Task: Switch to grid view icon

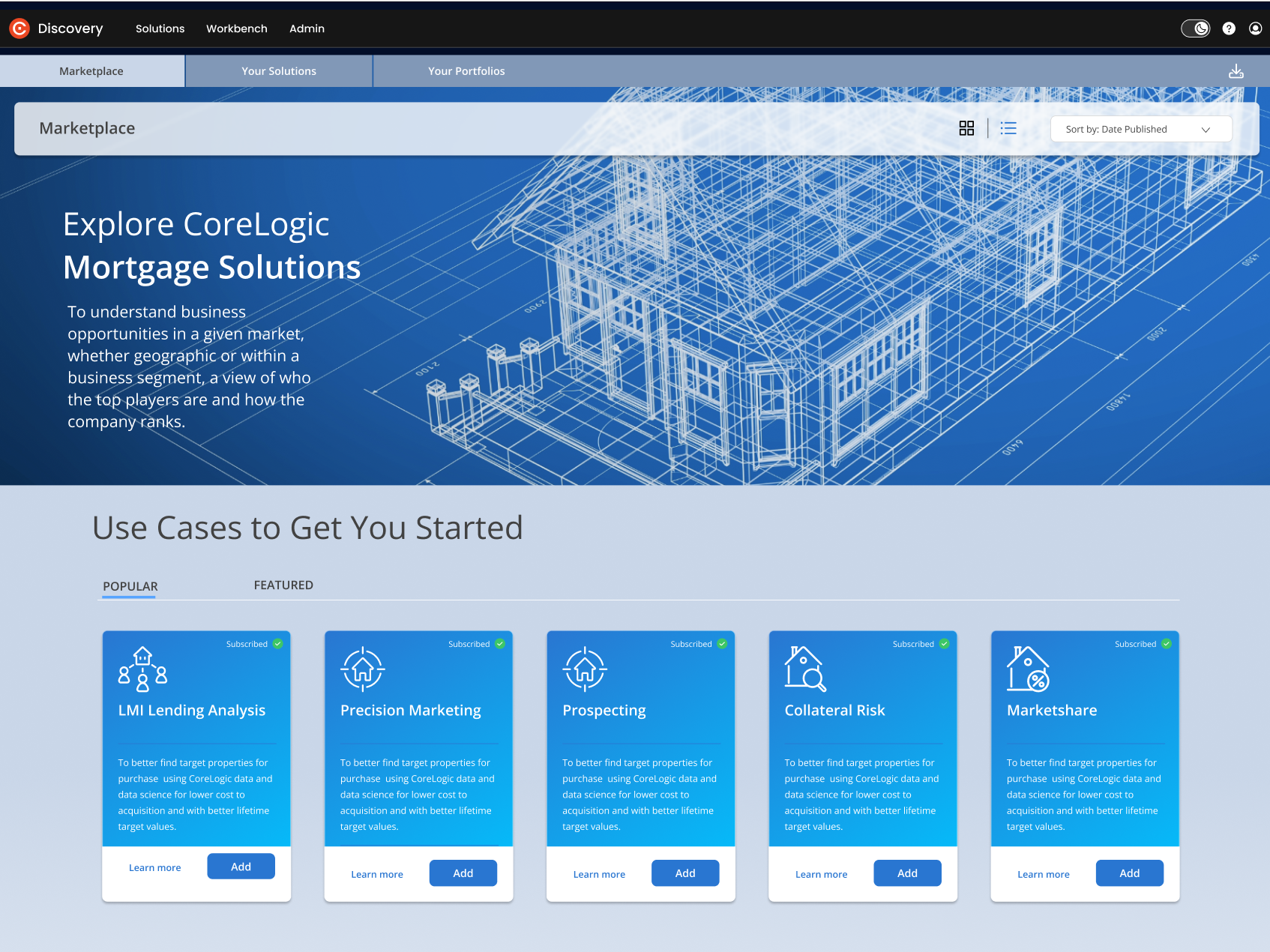Action: point(966,128)
